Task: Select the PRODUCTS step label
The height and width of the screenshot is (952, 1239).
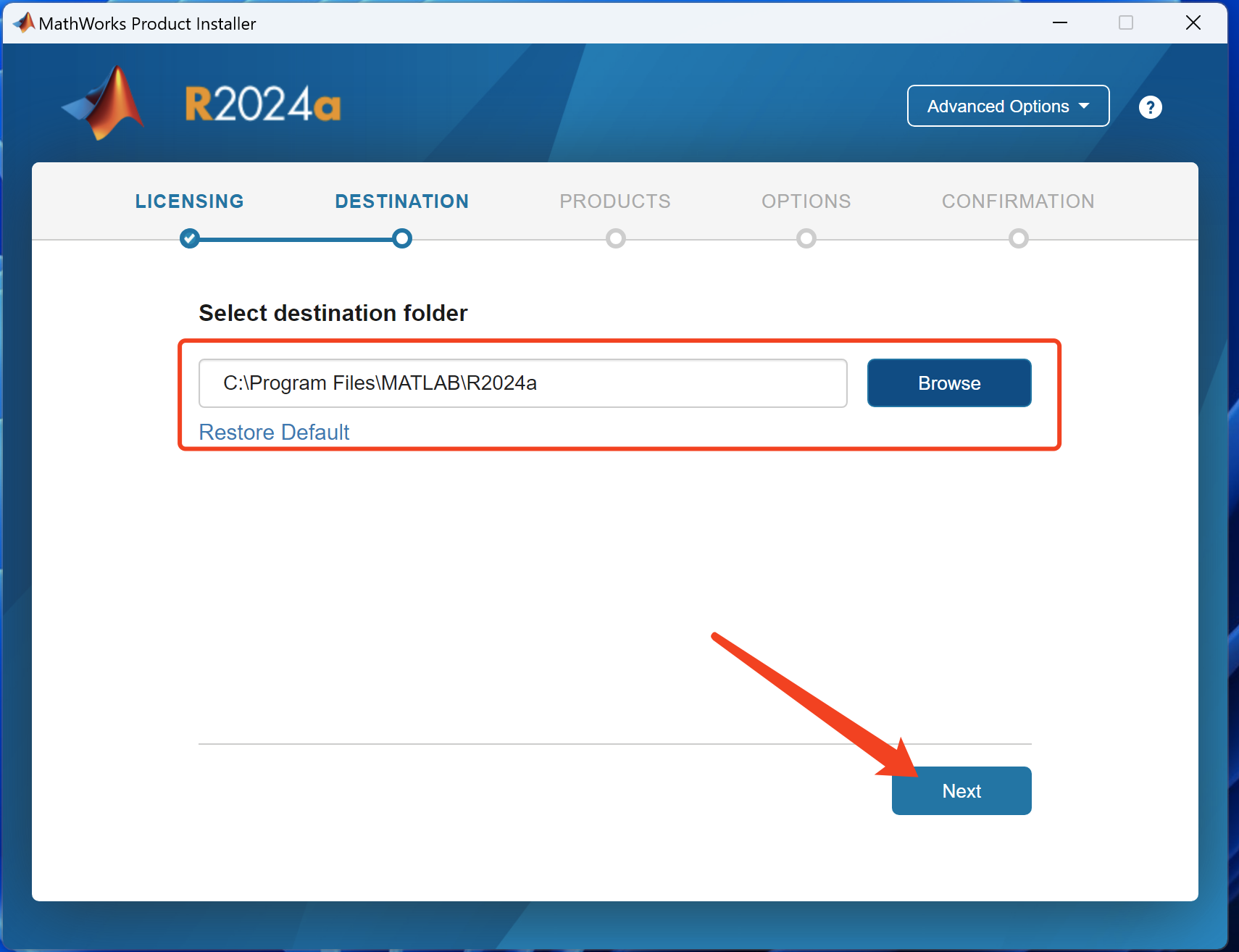Action: 615,201
